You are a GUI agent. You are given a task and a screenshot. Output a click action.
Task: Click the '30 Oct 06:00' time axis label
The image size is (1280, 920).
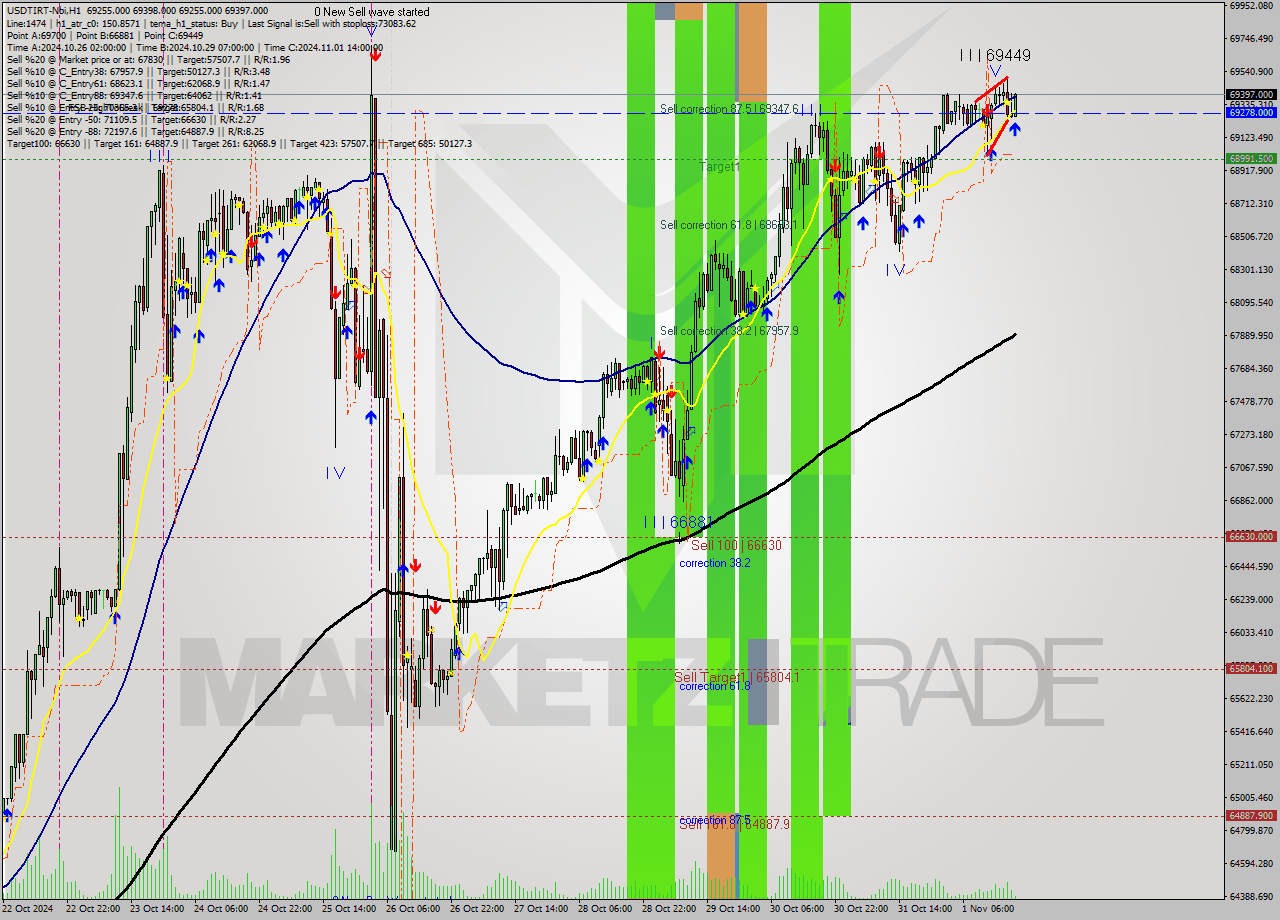pyautogui.click(x=798, y=908)
